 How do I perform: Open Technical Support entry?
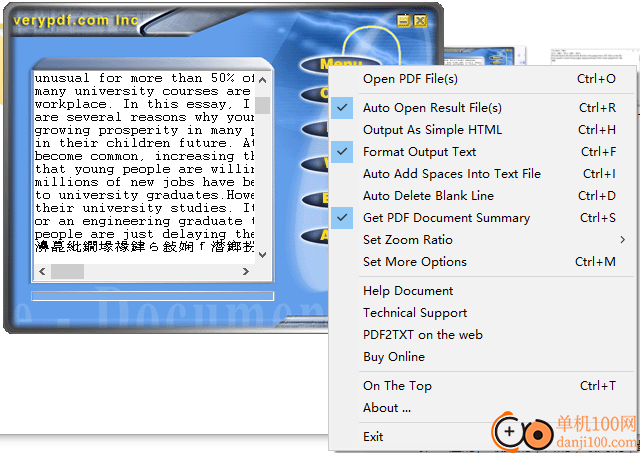[x=482, y=313]
